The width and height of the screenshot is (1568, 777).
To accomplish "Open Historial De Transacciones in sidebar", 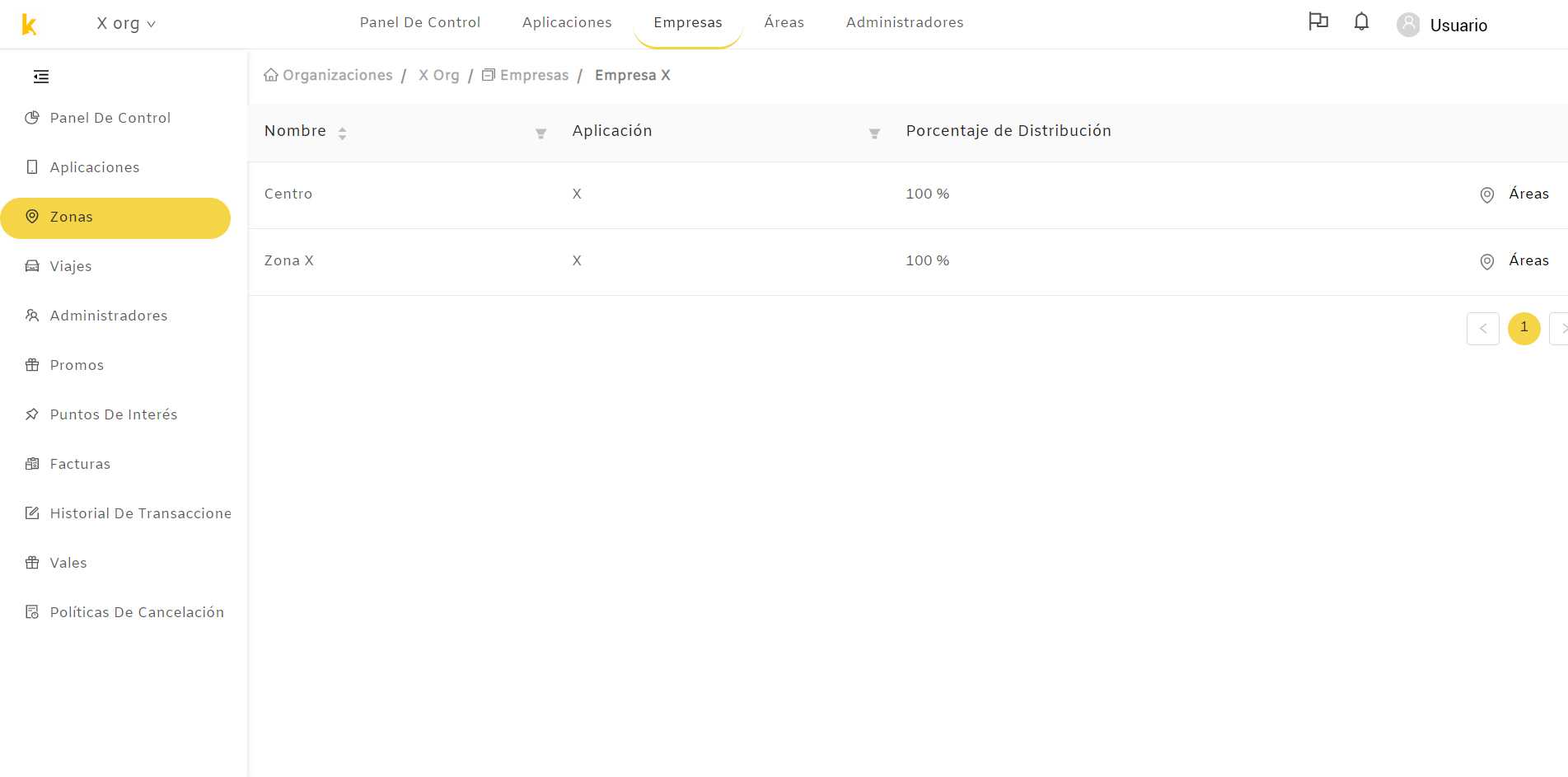I will pos(141,513).
